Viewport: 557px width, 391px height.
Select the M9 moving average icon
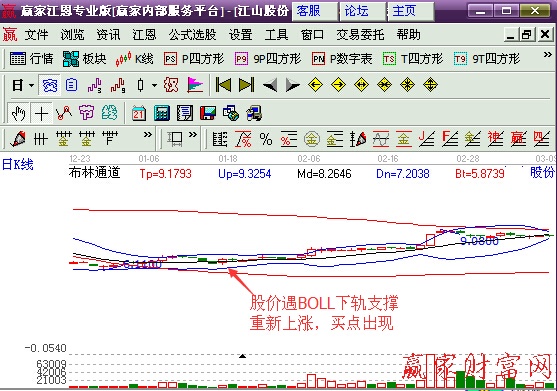point(118,85)
